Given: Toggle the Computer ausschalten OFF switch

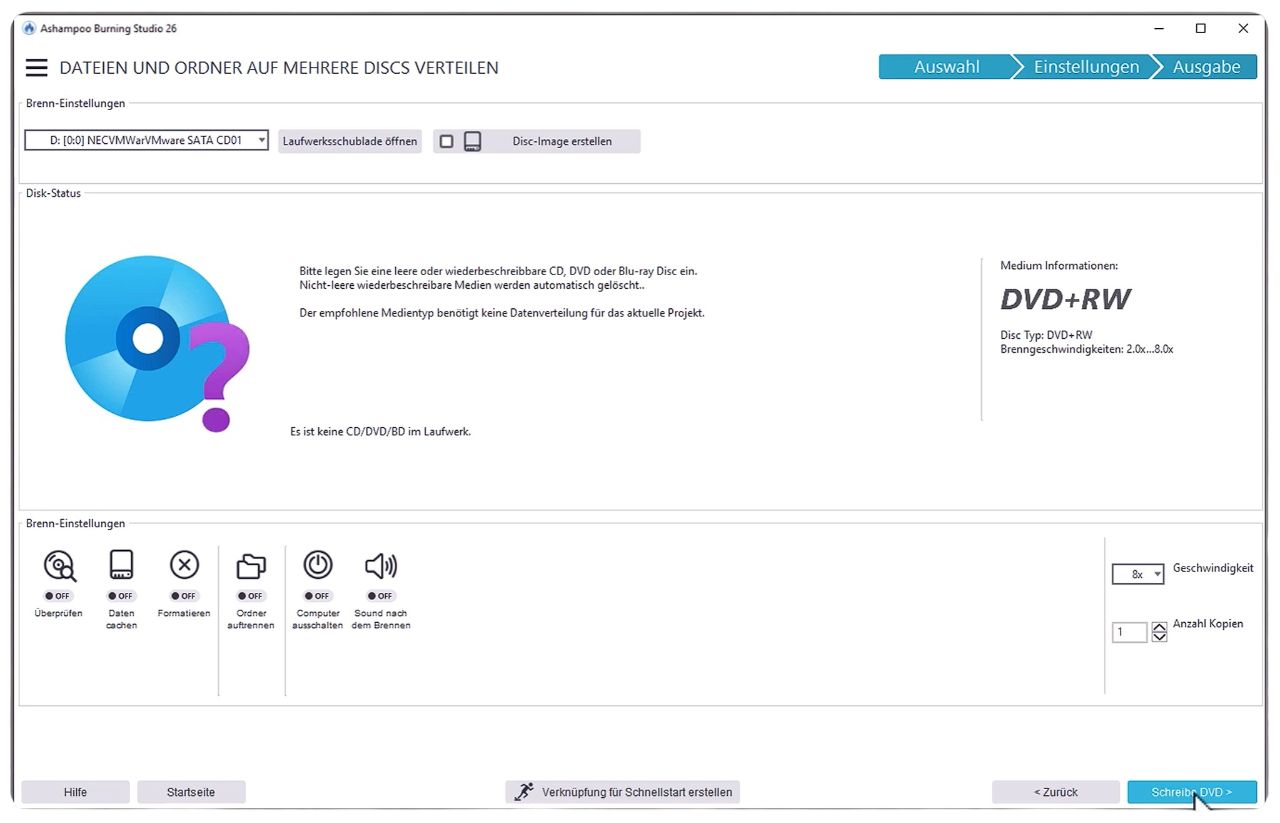Looking at the screenshot, I should (318, 596).
